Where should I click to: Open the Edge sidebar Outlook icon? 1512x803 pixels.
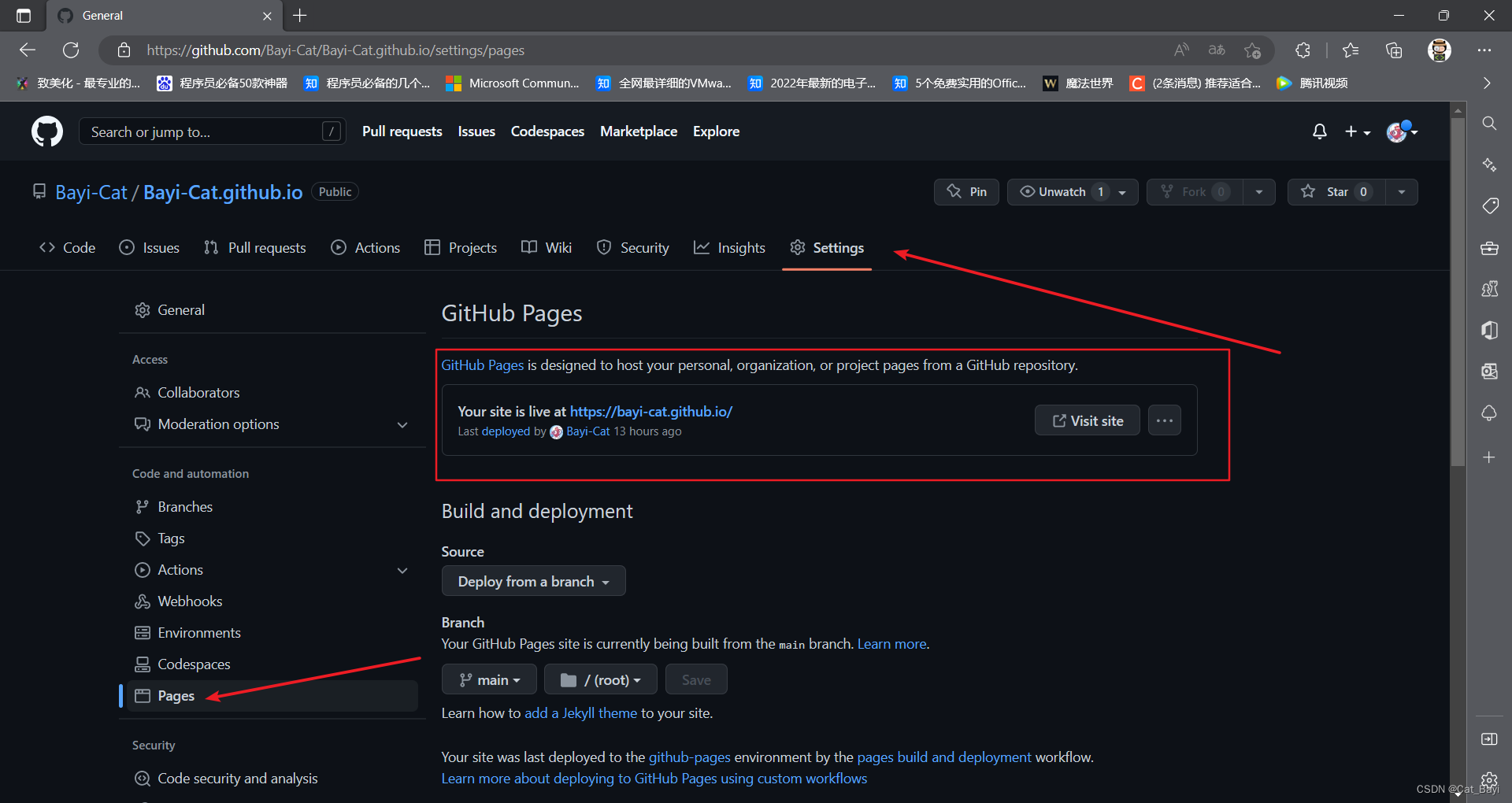[1489, 372]
